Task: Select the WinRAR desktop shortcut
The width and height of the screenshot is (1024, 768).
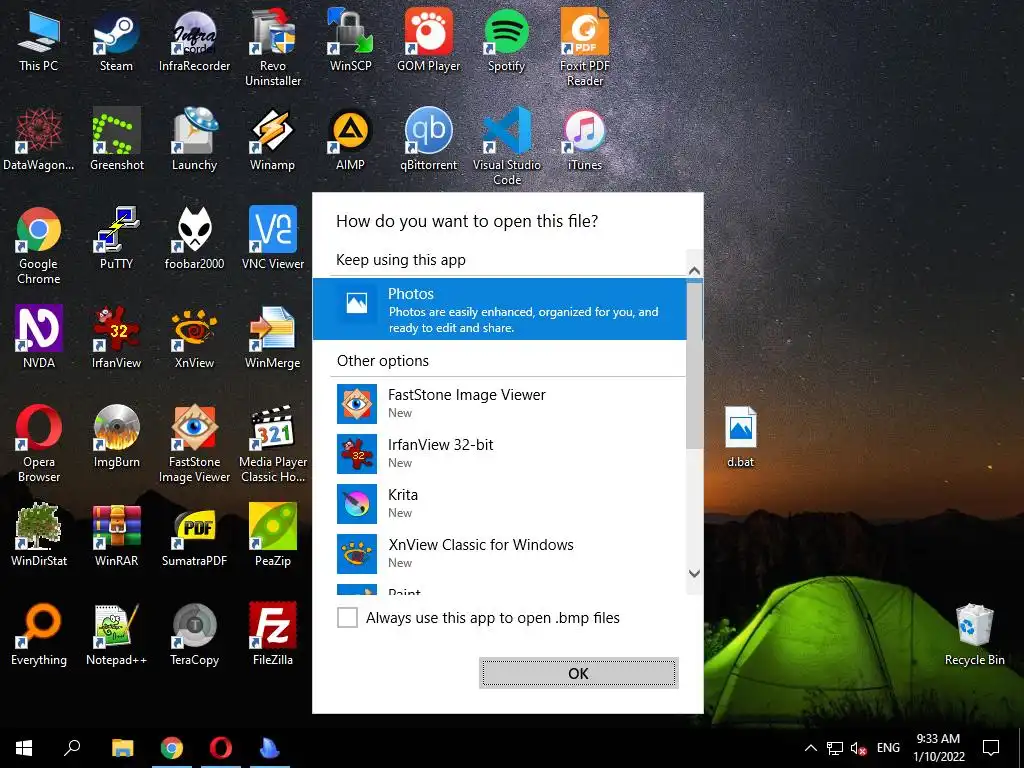Action: pos(116,536)
